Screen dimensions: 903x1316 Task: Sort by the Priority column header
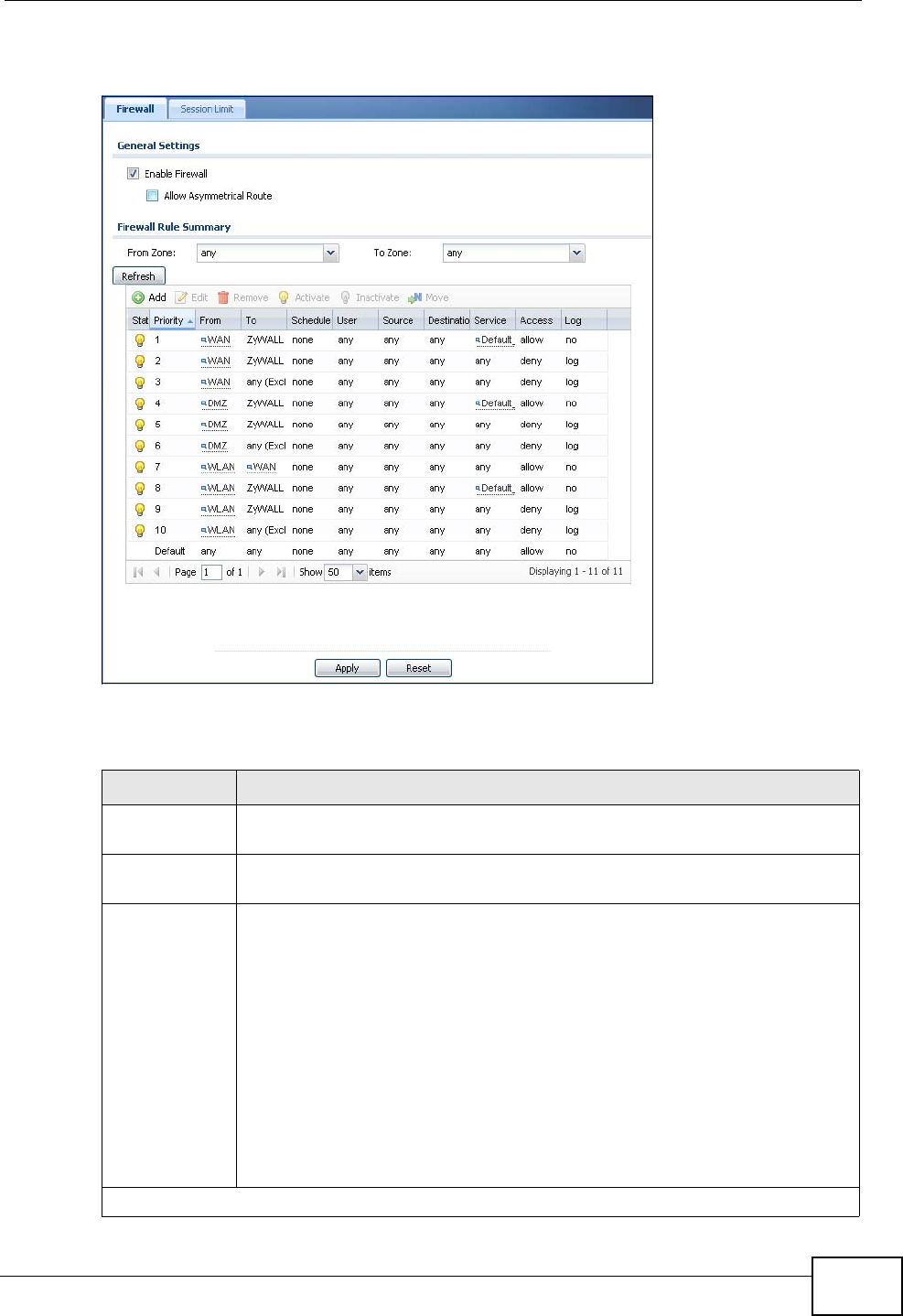173,320
